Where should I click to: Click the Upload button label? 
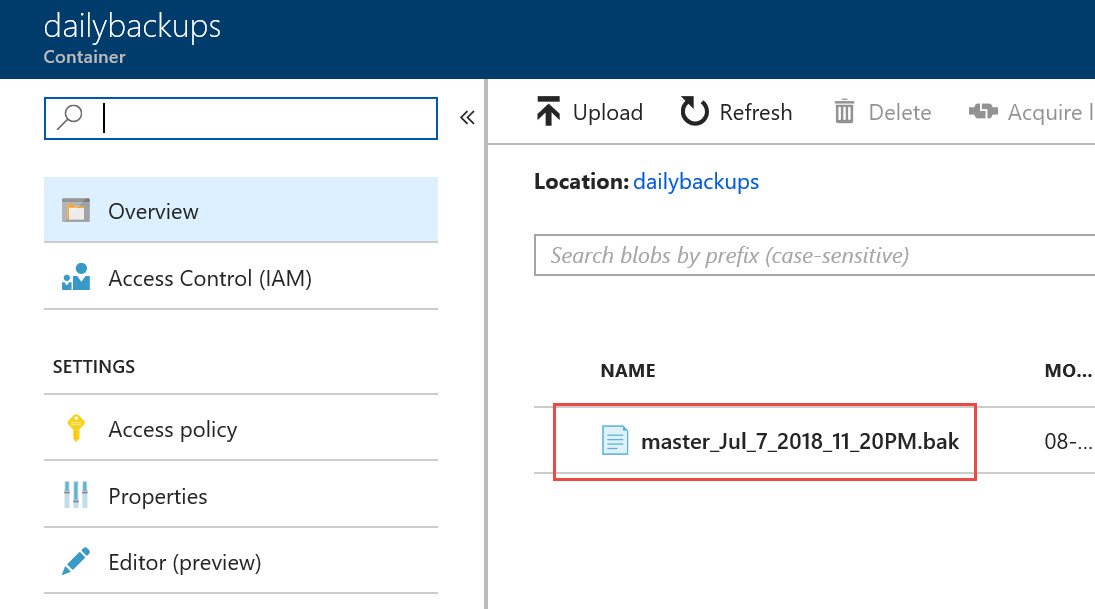tap(608, 112)
